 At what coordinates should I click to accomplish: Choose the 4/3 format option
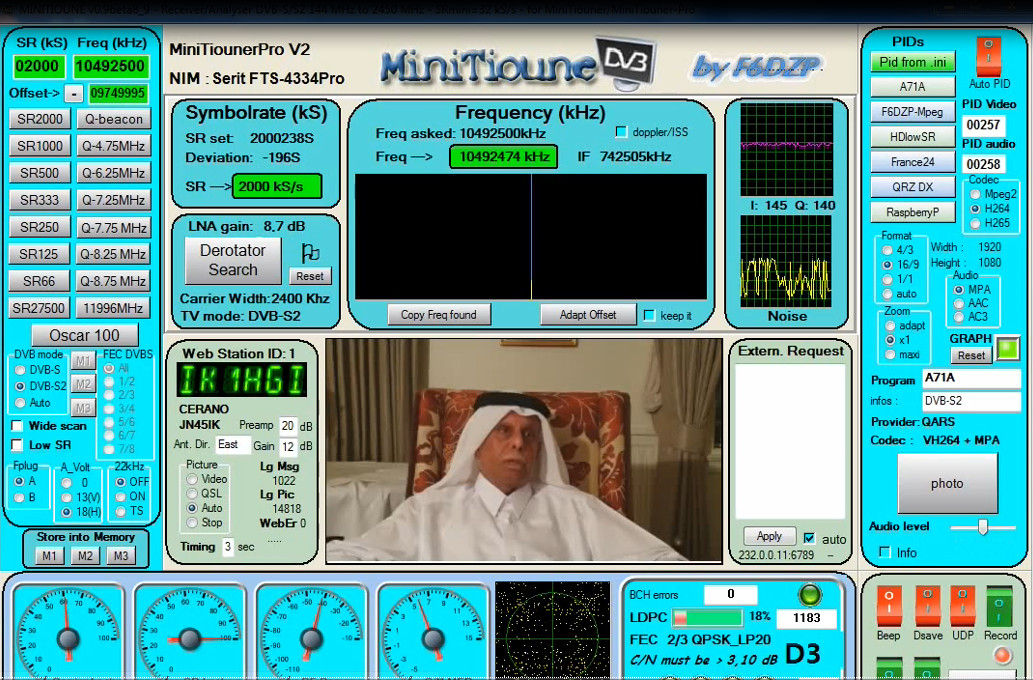pyautogui.click(x=887, y=250)
